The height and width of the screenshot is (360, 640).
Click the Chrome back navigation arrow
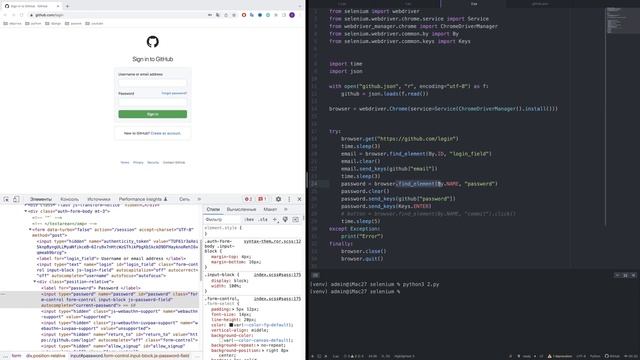(x=5, y=15)
